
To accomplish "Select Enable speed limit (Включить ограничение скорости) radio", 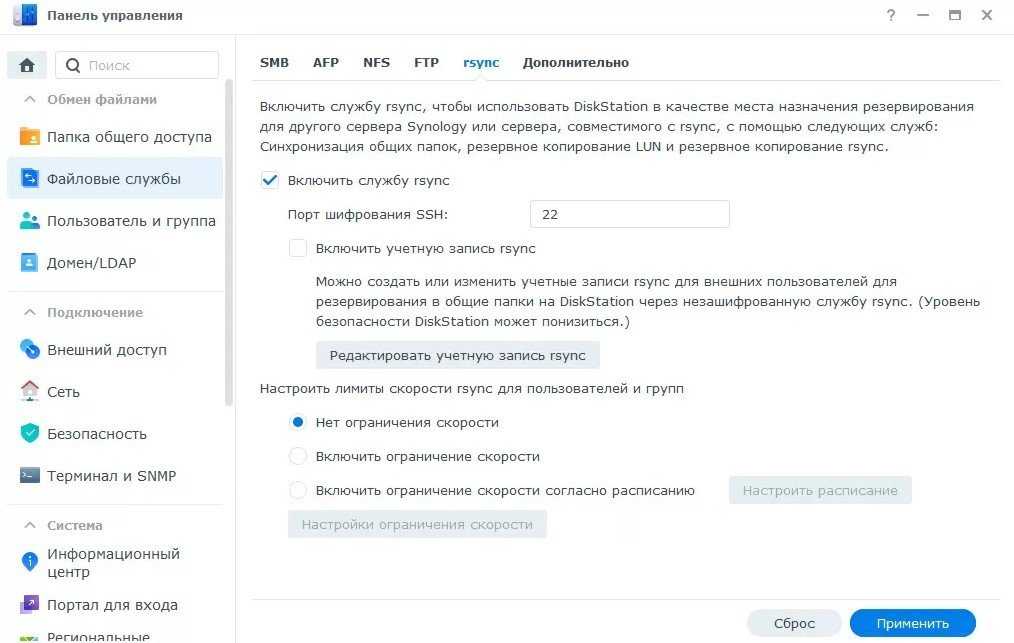I will click(297, 457).
